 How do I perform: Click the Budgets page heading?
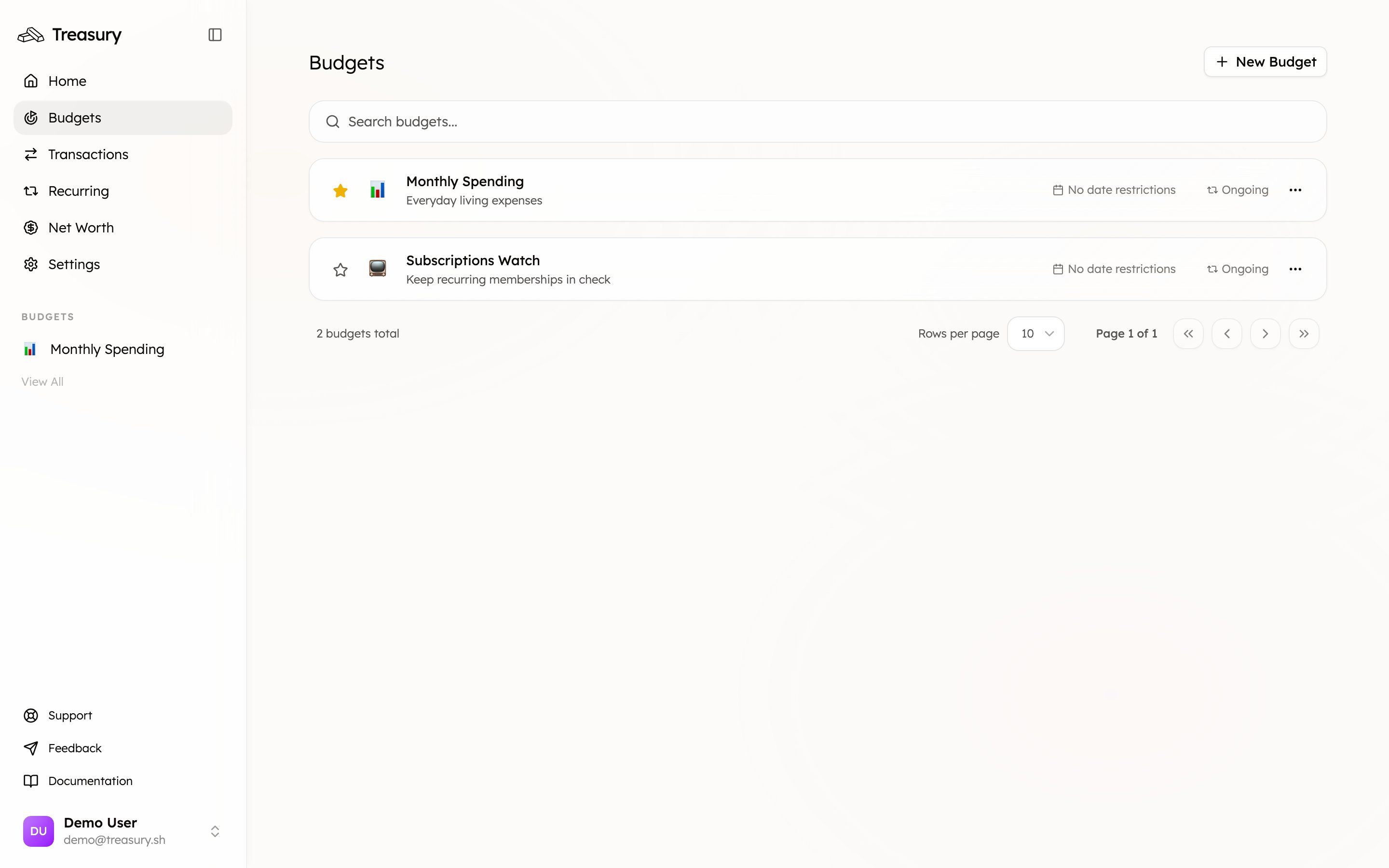[347, 63]
